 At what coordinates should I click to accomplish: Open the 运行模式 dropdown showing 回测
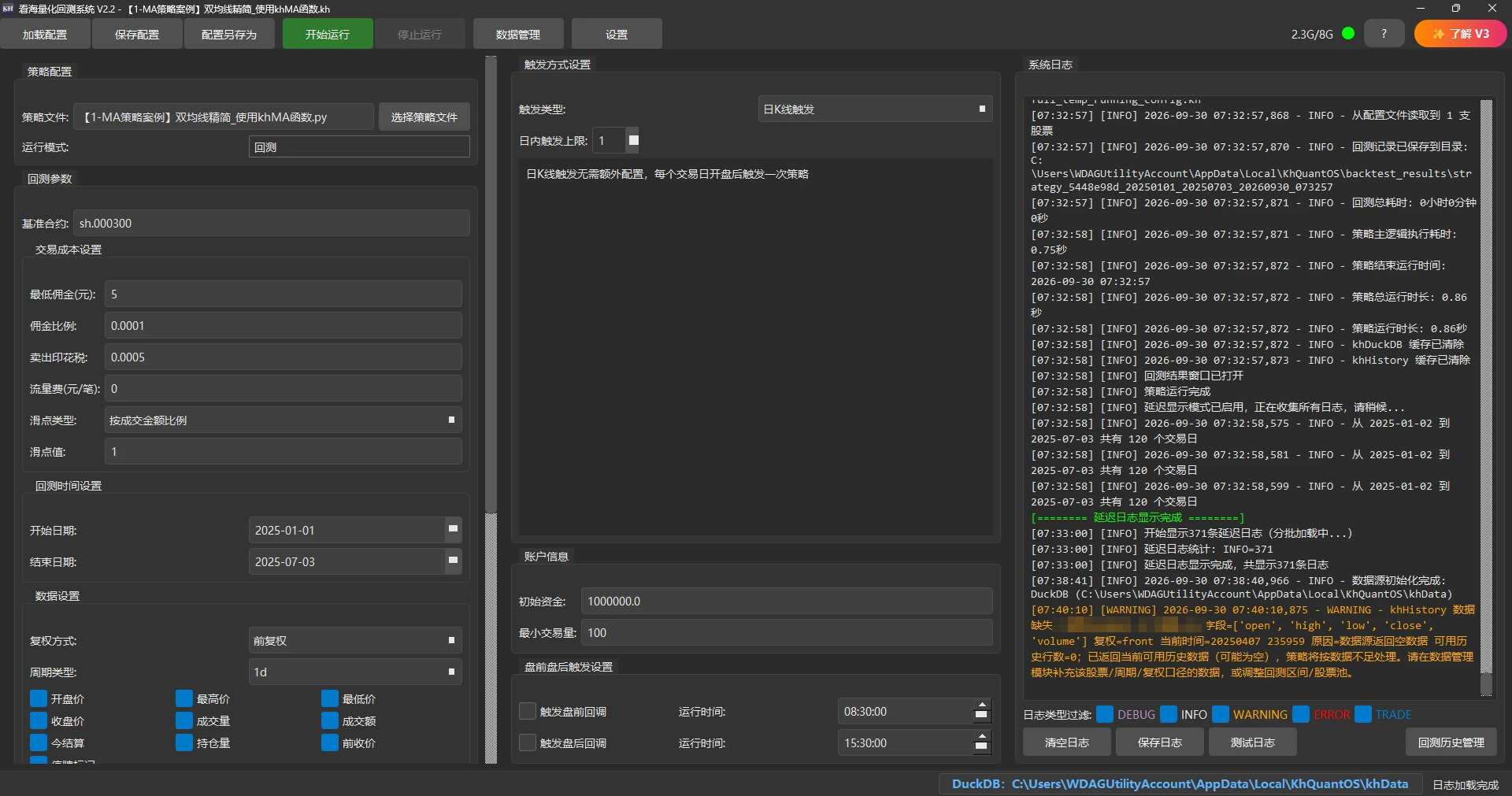click(x=359, y=147)
